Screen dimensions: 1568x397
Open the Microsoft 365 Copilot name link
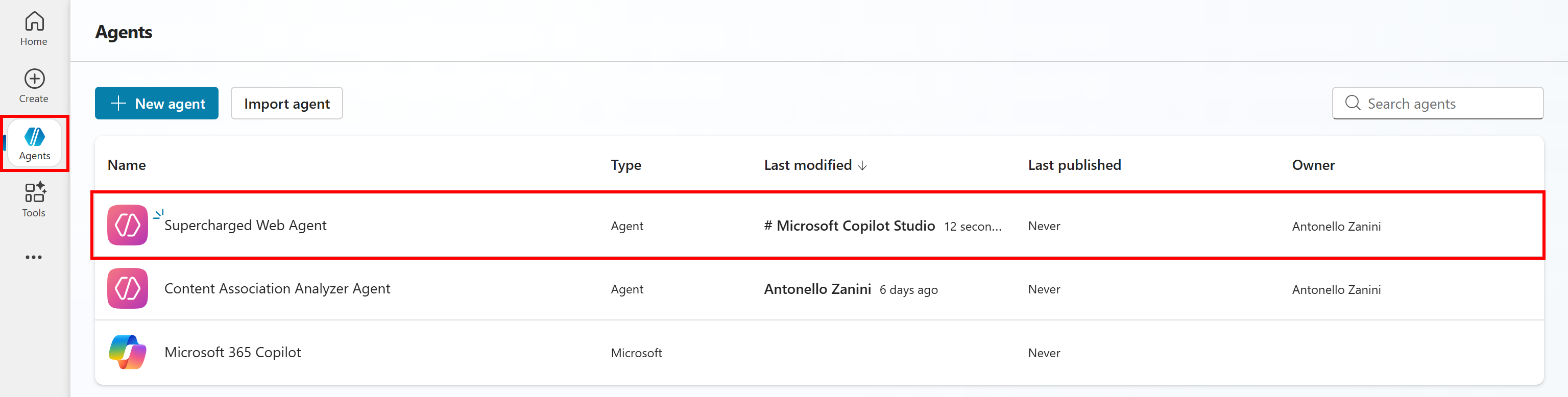click(232, 353)
